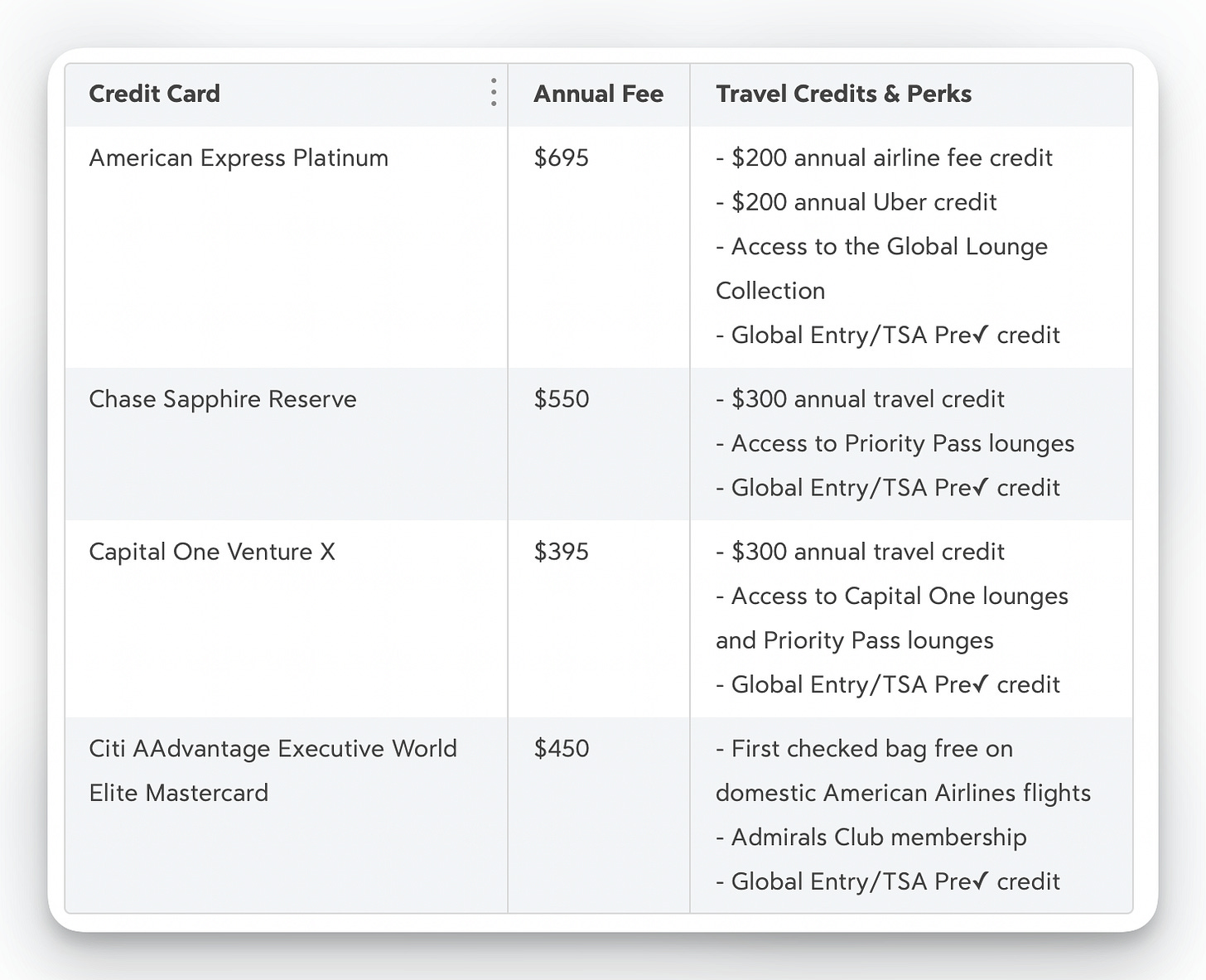Click the Priority Pass lounges perk text
Screen dimensions: 1206x980
click(x=902, y=443)
